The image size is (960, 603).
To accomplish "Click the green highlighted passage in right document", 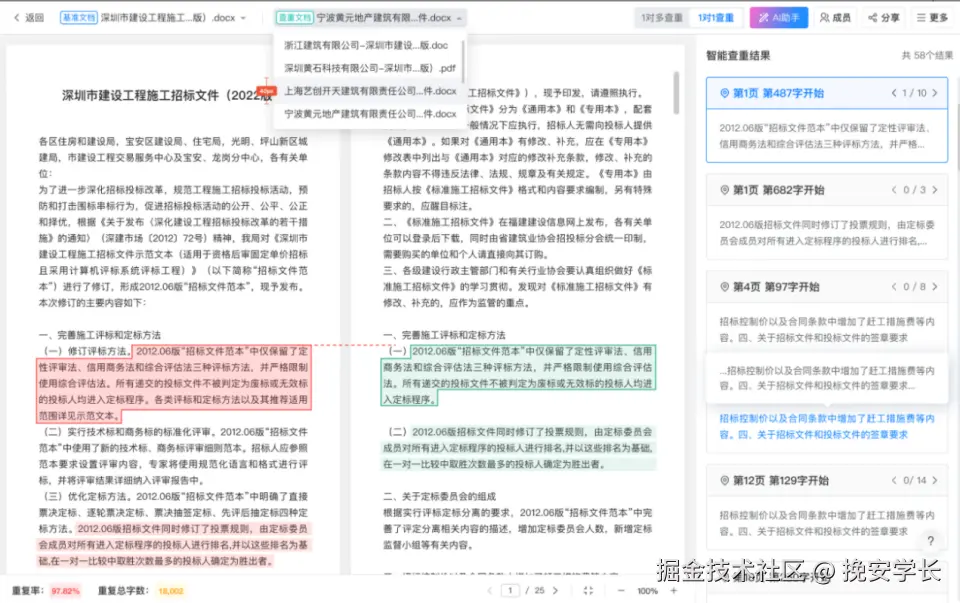I will coord(518,375).
